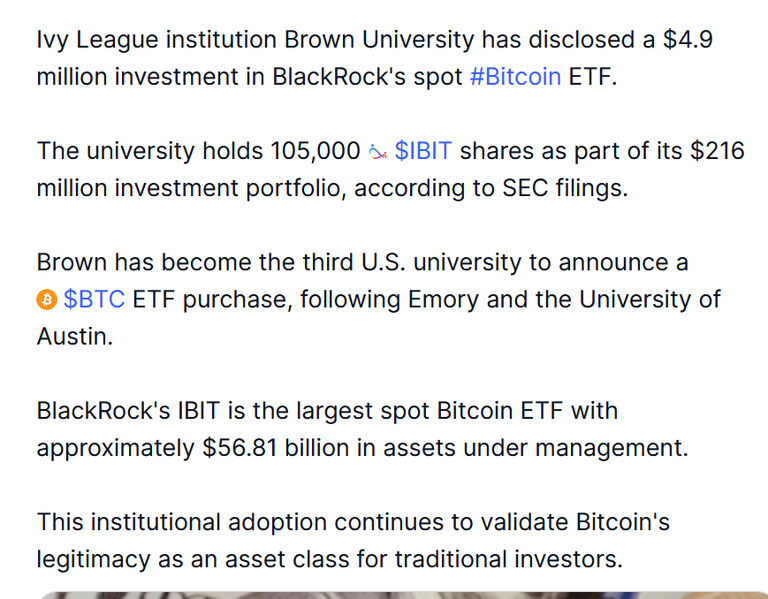This screenshot has height=599, width=768.
Task: Open the #Bitcoin hashtag link
Action: coord(515,77)
